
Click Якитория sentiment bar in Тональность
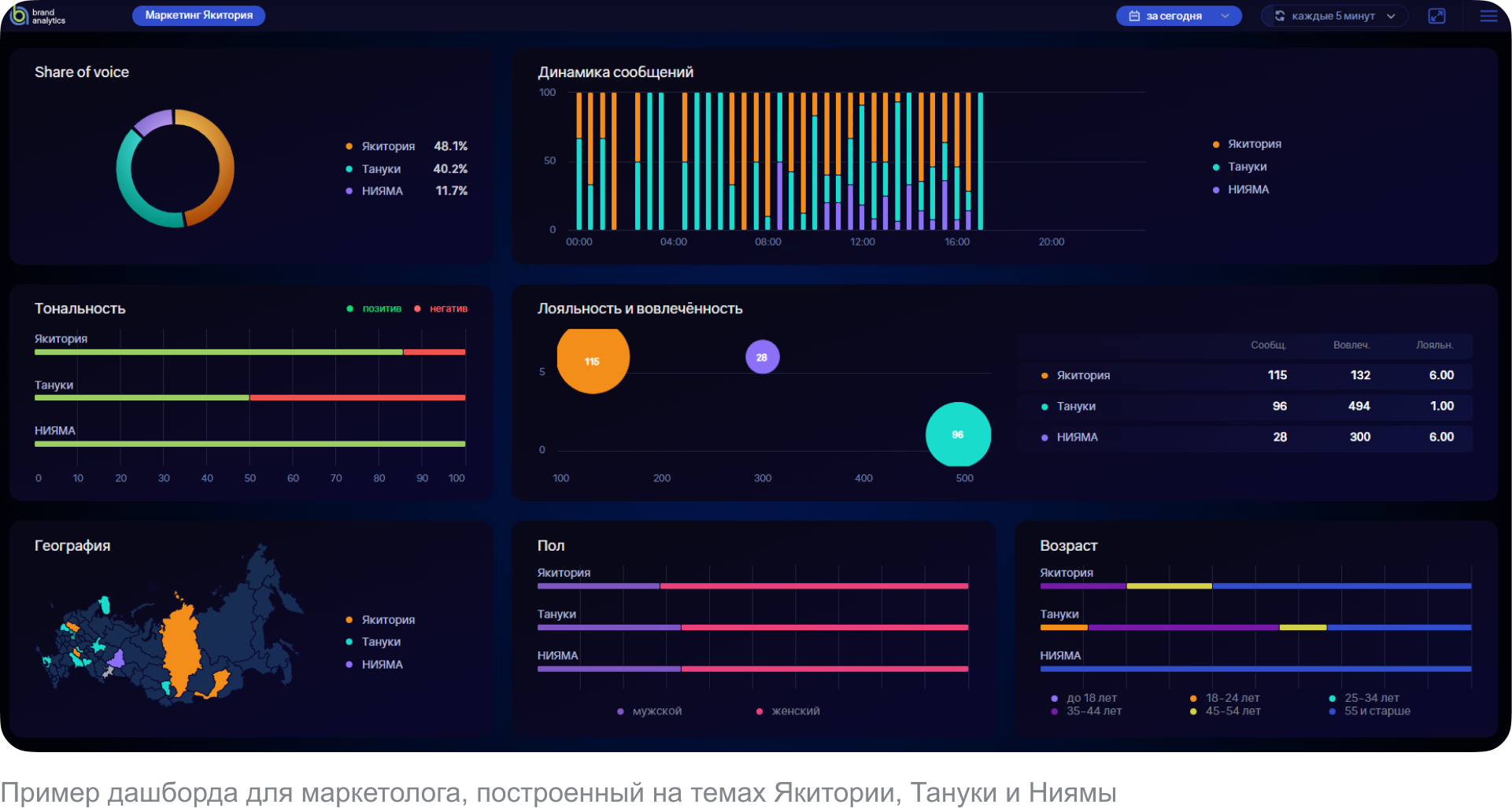click(x=250, y=352)
